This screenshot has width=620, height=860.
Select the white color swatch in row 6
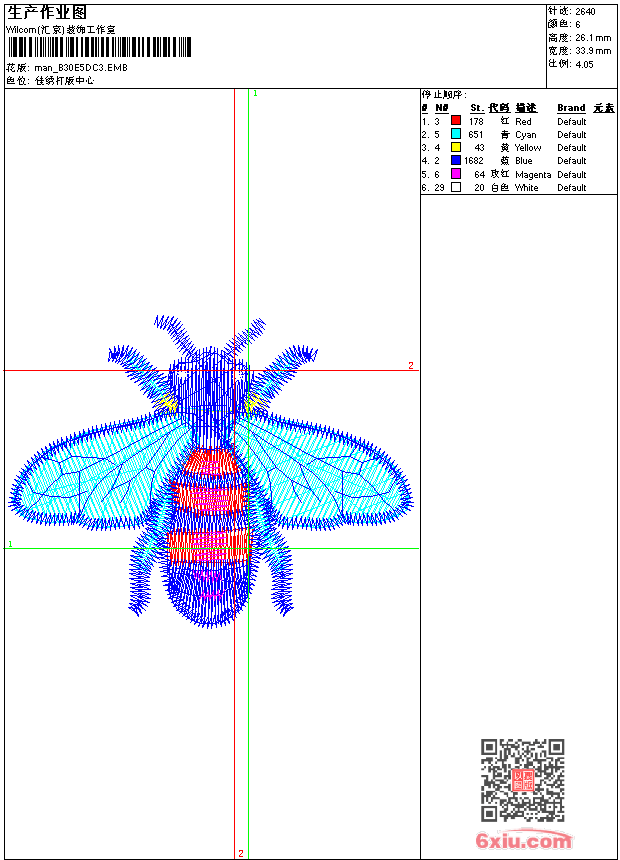pyautogui.click(x=456, y=187)
